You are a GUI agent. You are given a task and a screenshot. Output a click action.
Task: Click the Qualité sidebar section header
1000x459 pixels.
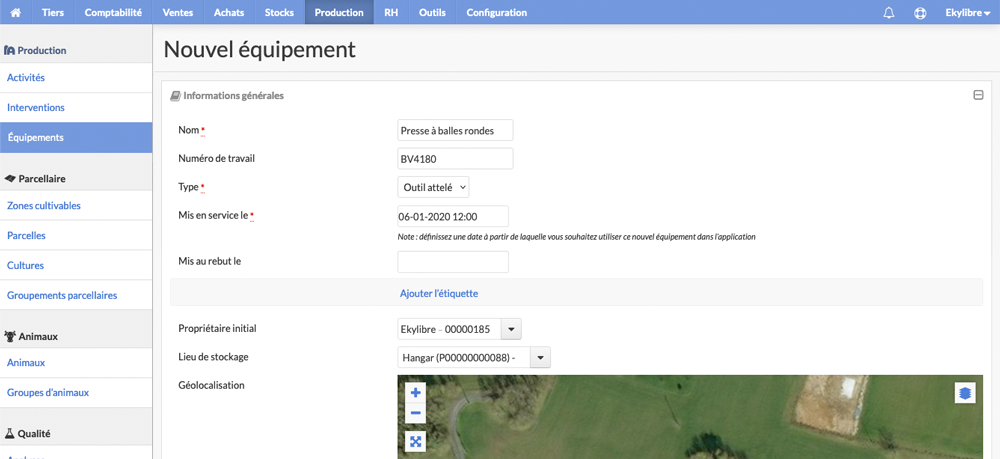27,434
